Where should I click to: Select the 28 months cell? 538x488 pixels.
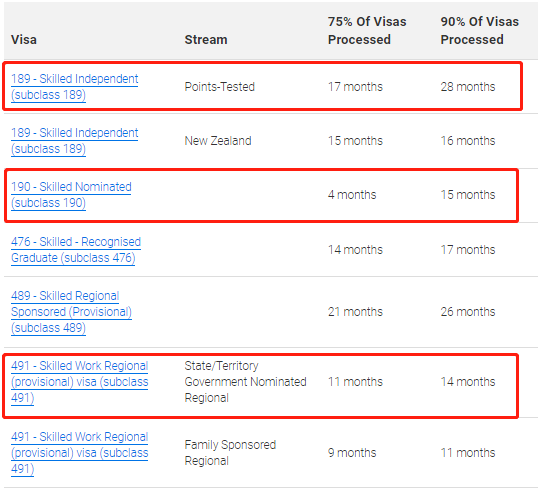click(468, 87)
